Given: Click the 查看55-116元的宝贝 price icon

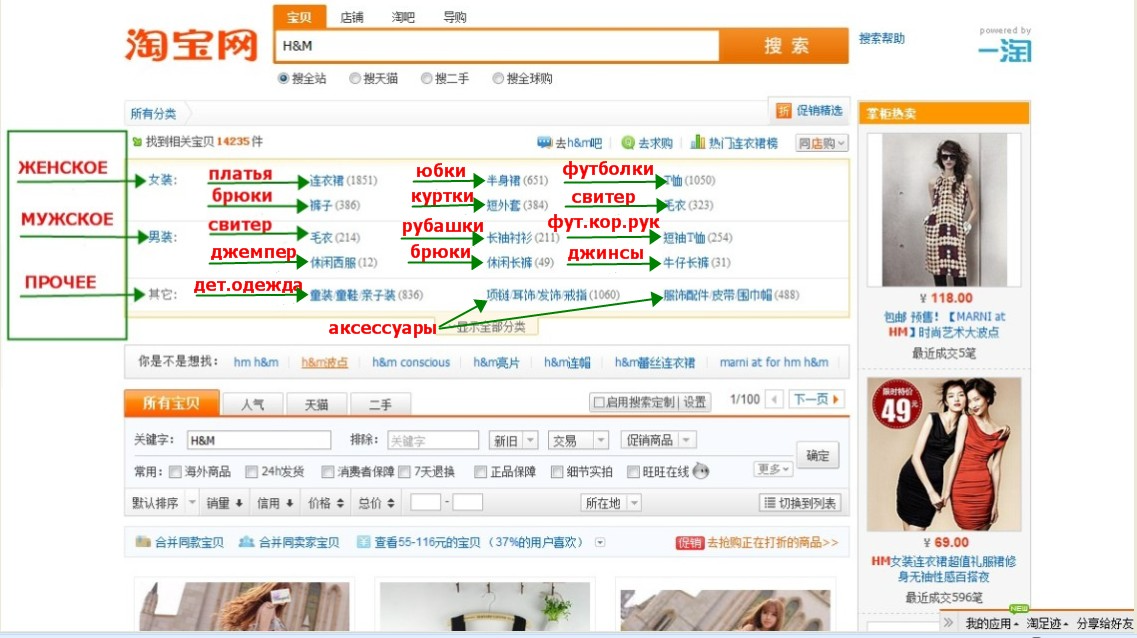Looking at the screenshot, I should point(363,542).
